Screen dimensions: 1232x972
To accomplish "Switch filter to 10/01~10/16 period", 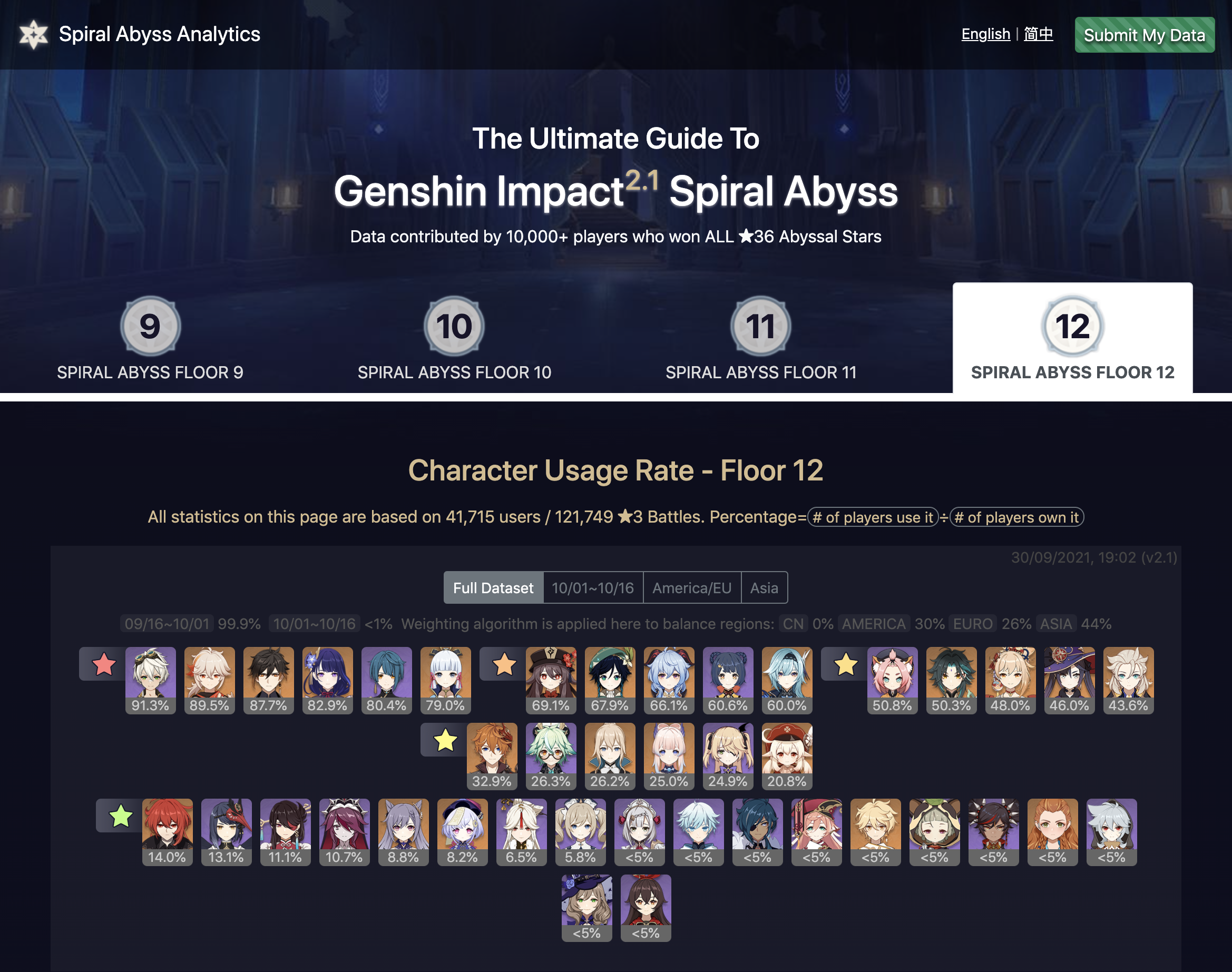I will (593, 588).
